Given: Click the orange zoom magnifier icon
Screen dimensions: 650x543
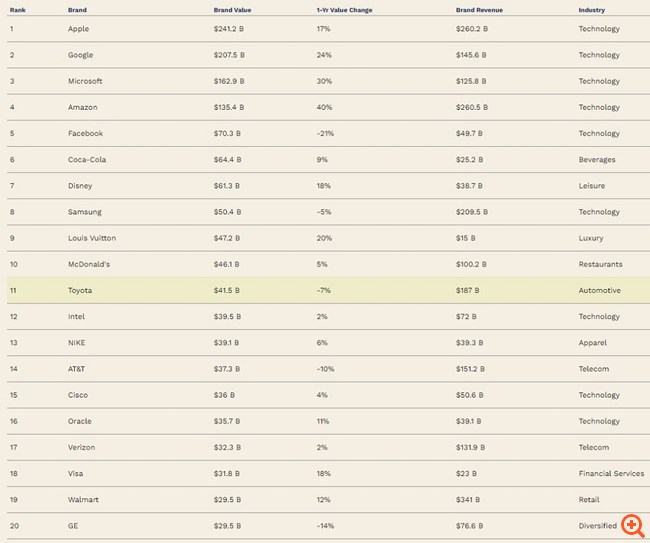Looking at the screenshot, I should pos(631,525).
